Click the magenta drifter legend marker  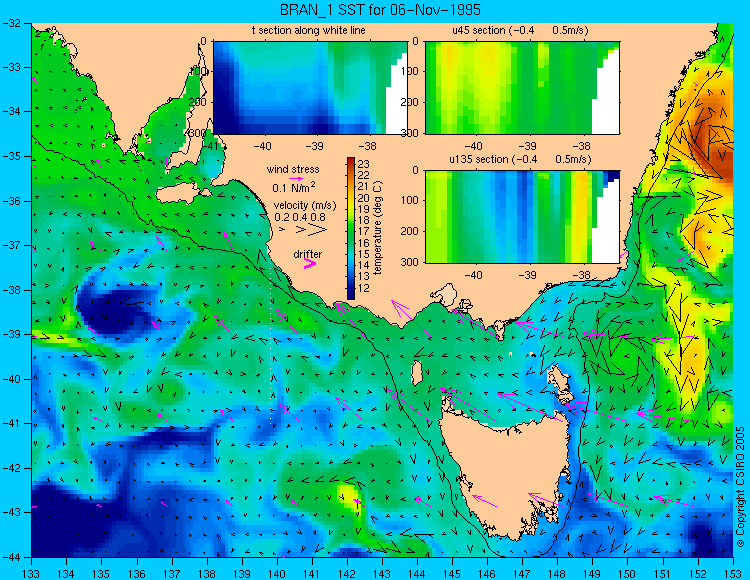(309, 263)
